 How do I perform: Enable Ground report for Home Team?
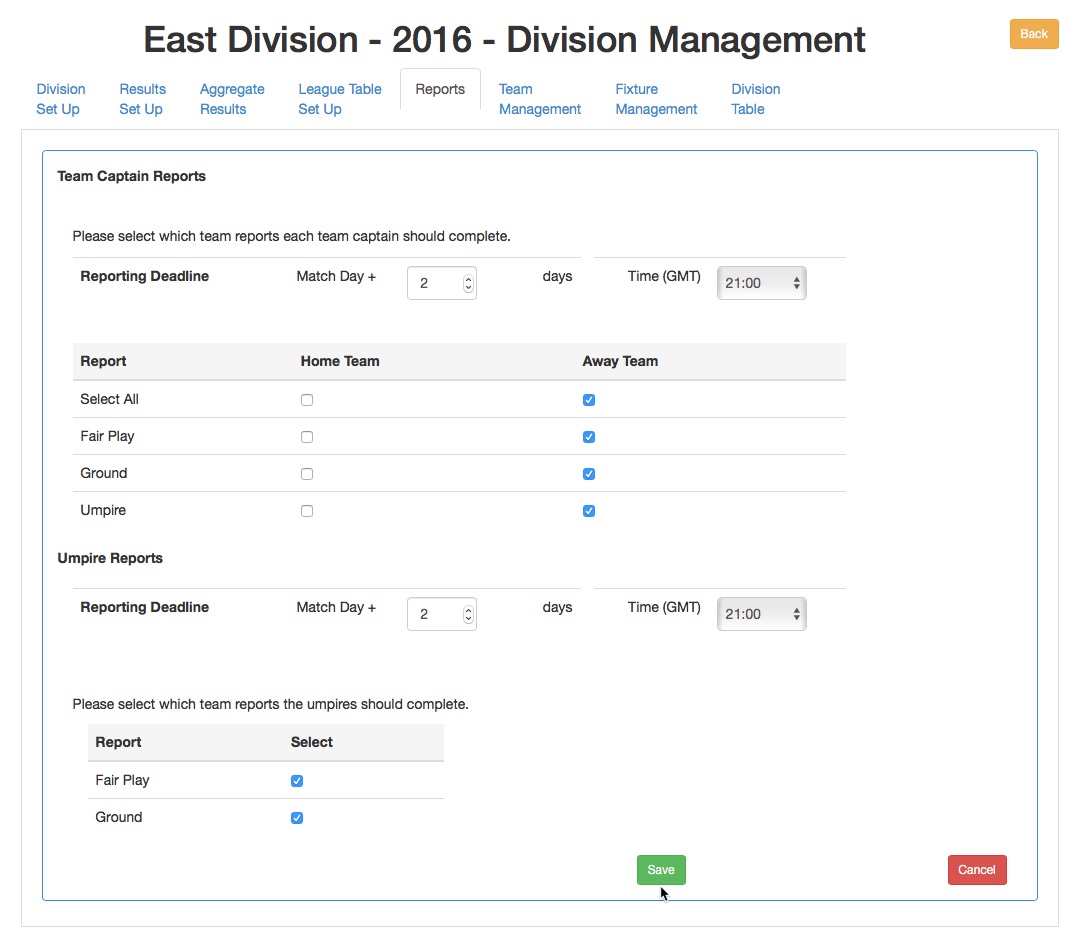coord(307,474)
